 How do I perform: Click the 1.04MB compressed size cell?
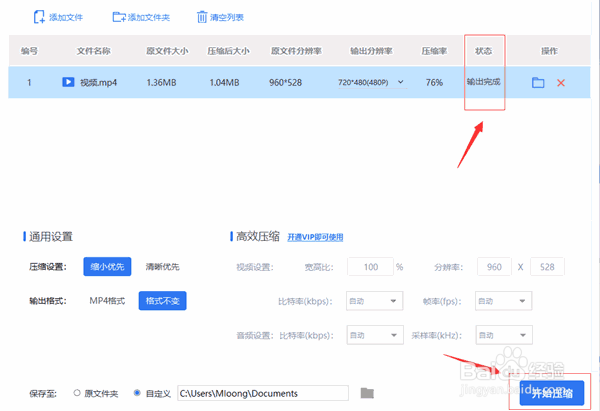225,82
